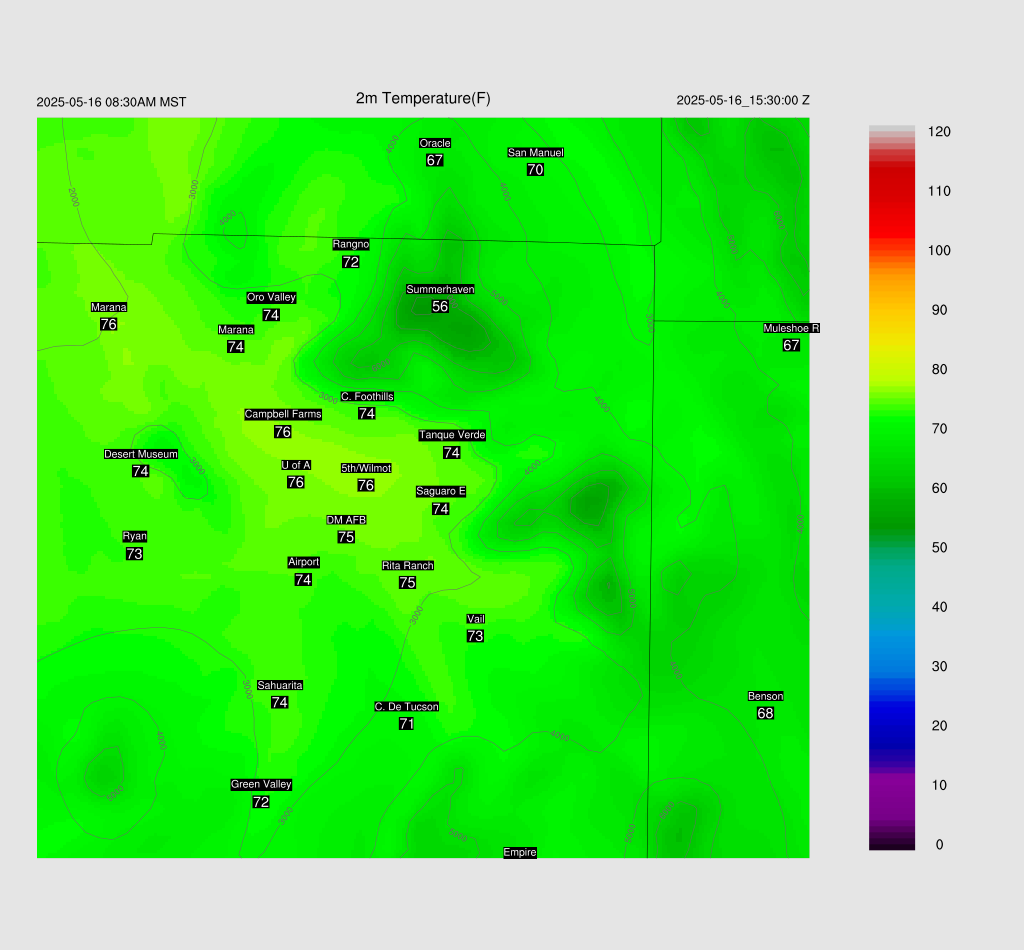Select the U of A station label
1024x950 pixels.
pos(296,466)
